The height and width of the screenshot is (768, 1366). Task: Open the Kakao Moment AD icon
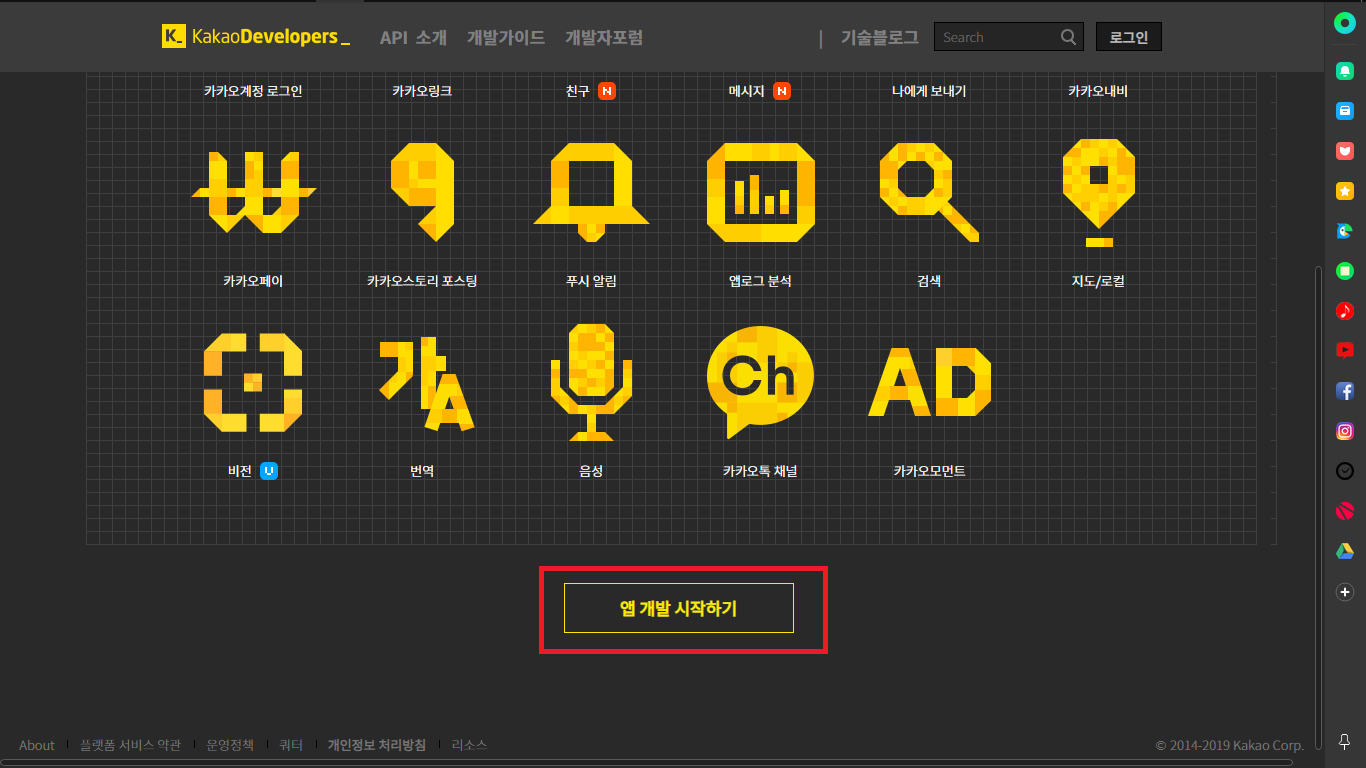pyautogui.click(x=929, y=381)
